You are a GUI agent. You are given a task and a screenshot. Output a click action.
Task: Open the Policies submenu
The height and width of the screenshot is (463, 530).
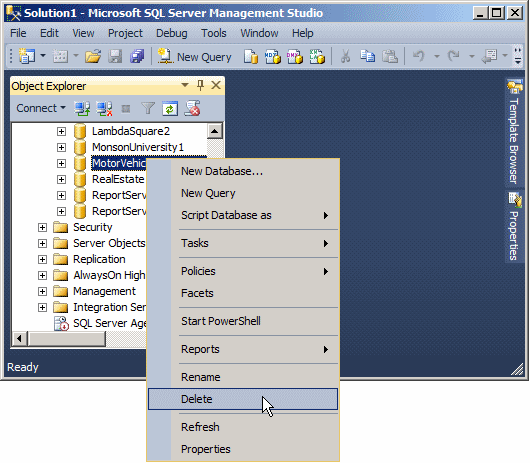point(243,271)
